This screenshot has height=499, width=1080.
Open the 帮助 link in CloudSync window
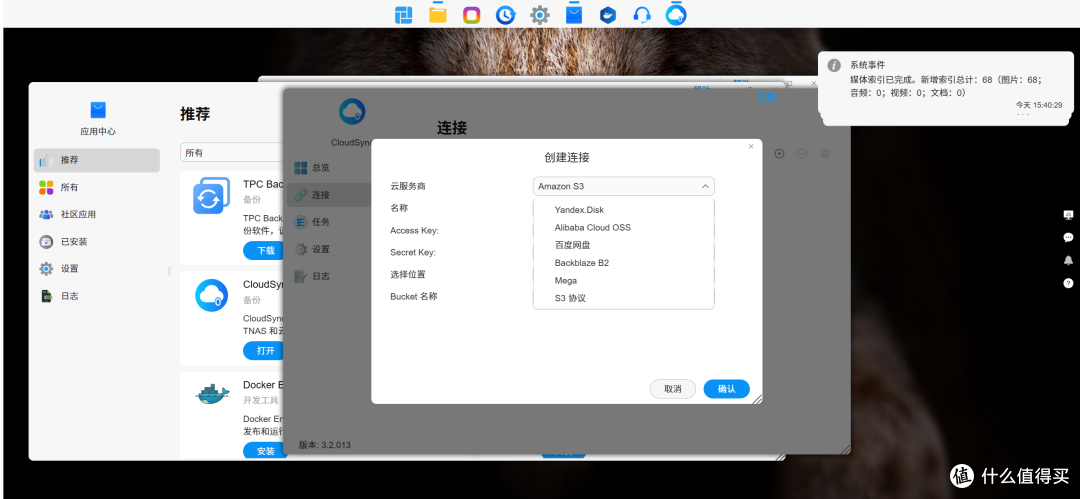point(767,97)
